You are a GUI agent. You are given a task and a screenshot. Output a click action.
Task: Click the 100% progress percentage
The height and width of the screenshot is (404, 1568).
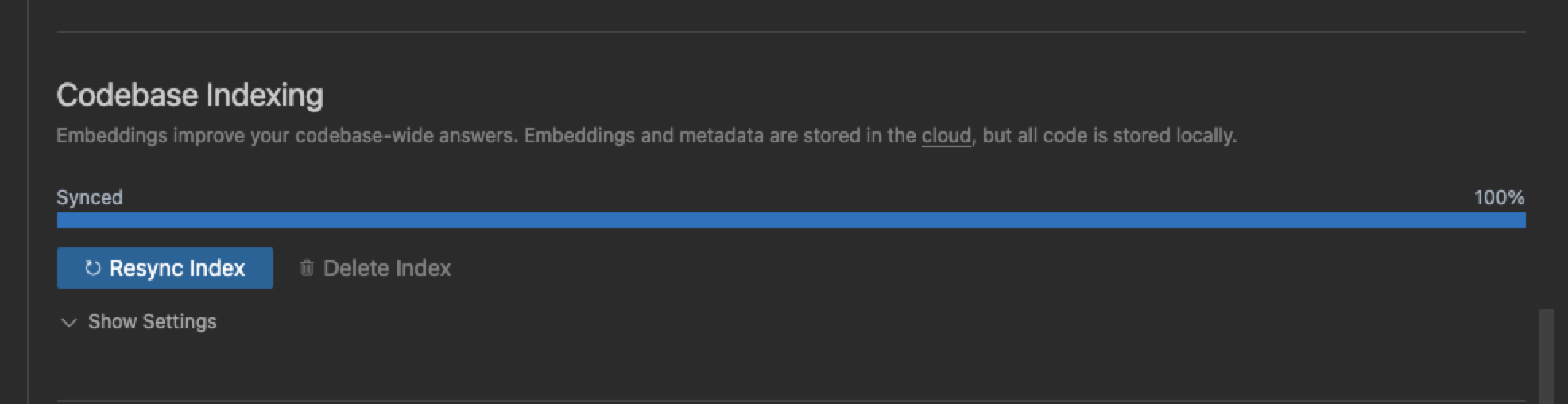click(x=1499, y=197)
